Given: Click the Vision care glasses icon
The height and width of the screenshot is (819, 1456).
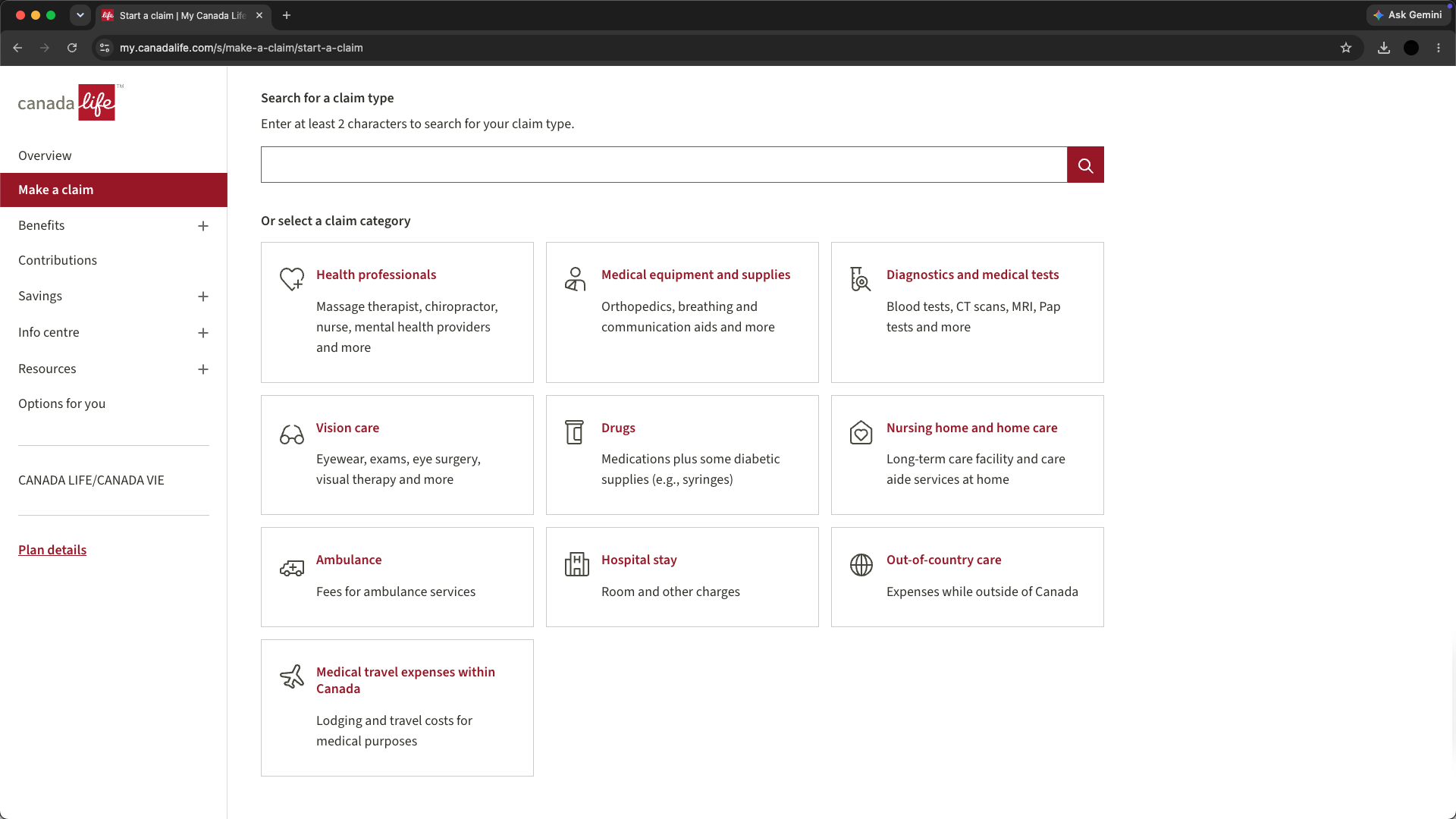Looking at the screenshot, I should coord(292,435).
